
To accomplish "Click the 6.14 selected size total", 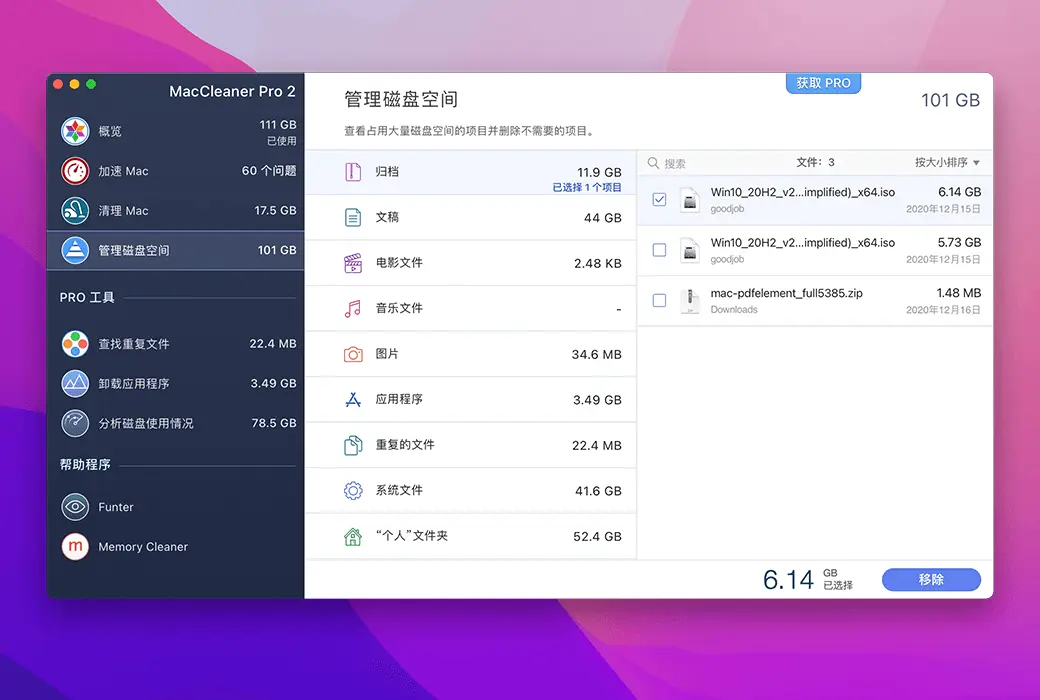I will [788, 580].
